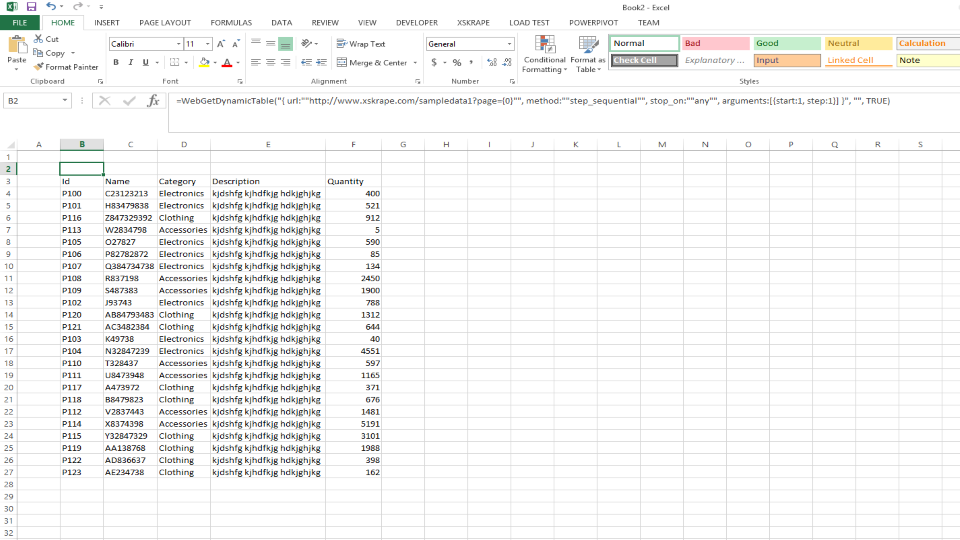Expand Merge & Center dropdown arrow
This screenshot has width=960, height=540.
tap(415, 62)
